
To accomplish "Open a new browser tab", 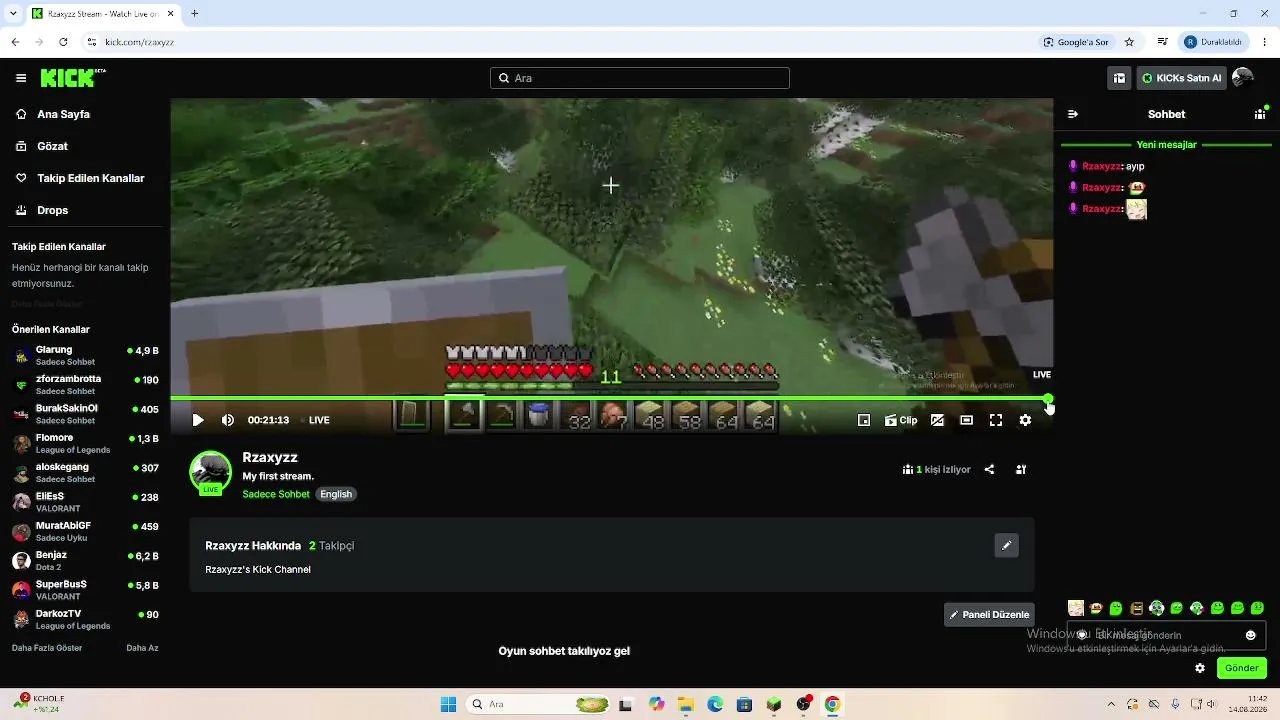I will pos(194,13).
